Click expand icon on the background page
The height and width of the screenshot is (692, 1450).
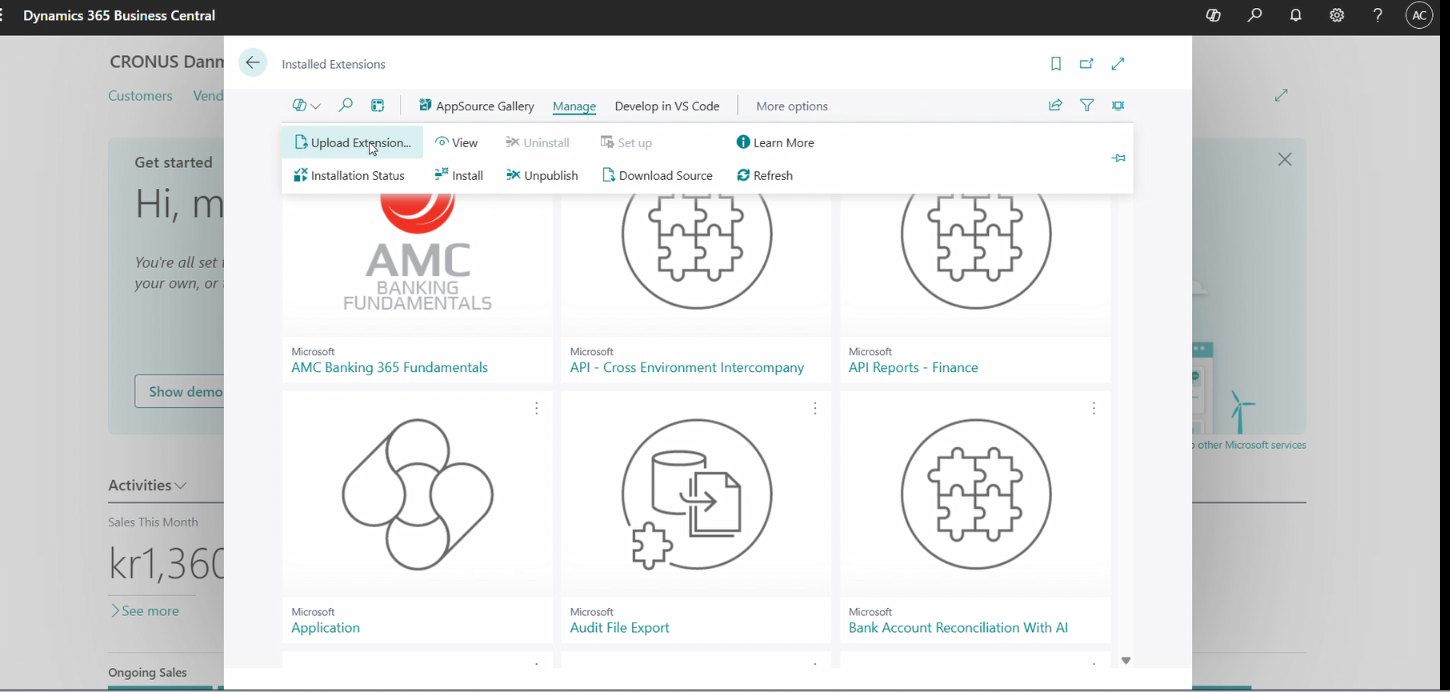pyautogui.click(x=1281, y=96)
